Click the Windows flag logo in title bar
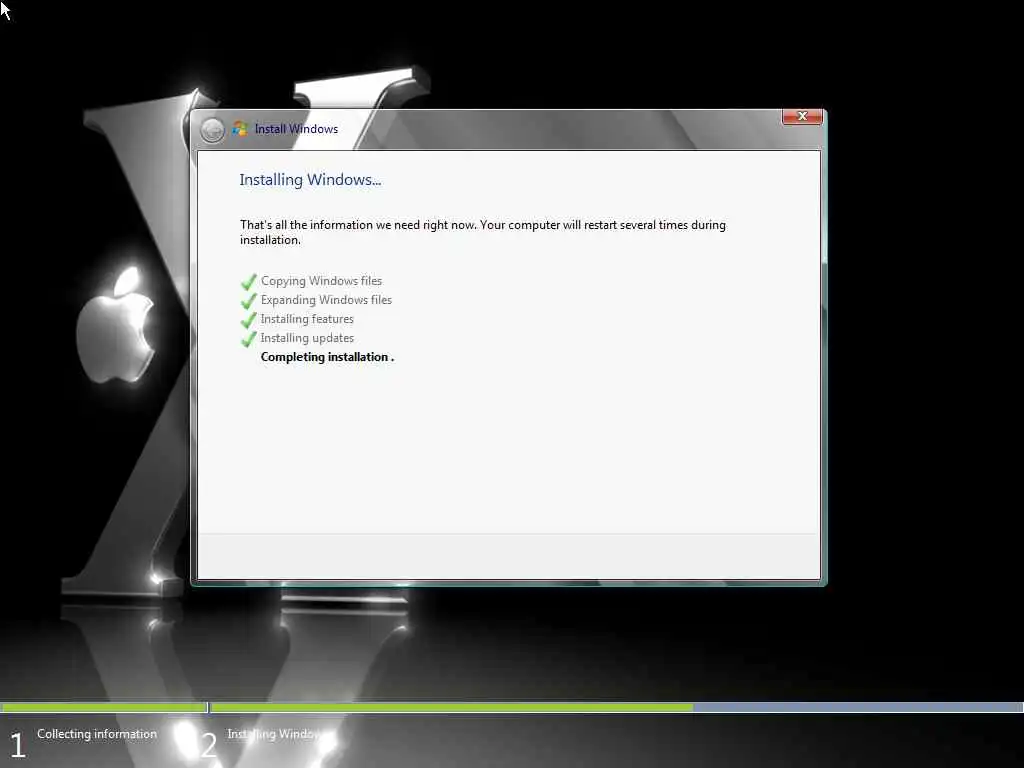1024x768 pixels. 240,129
